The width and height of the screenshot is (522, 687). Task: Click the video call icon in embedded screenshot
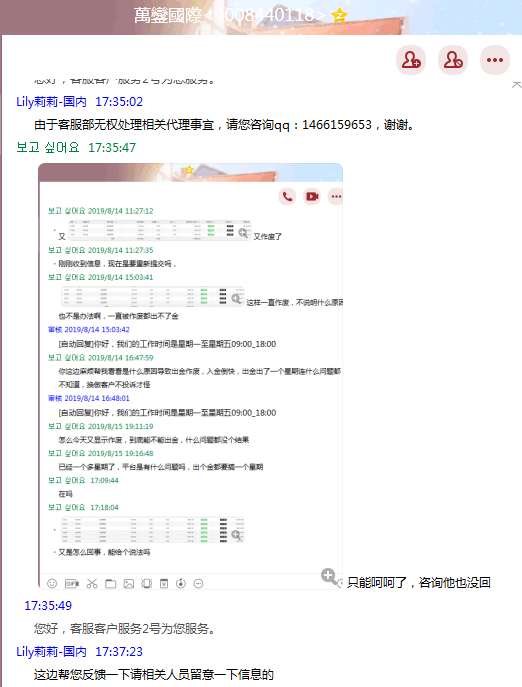312,196
